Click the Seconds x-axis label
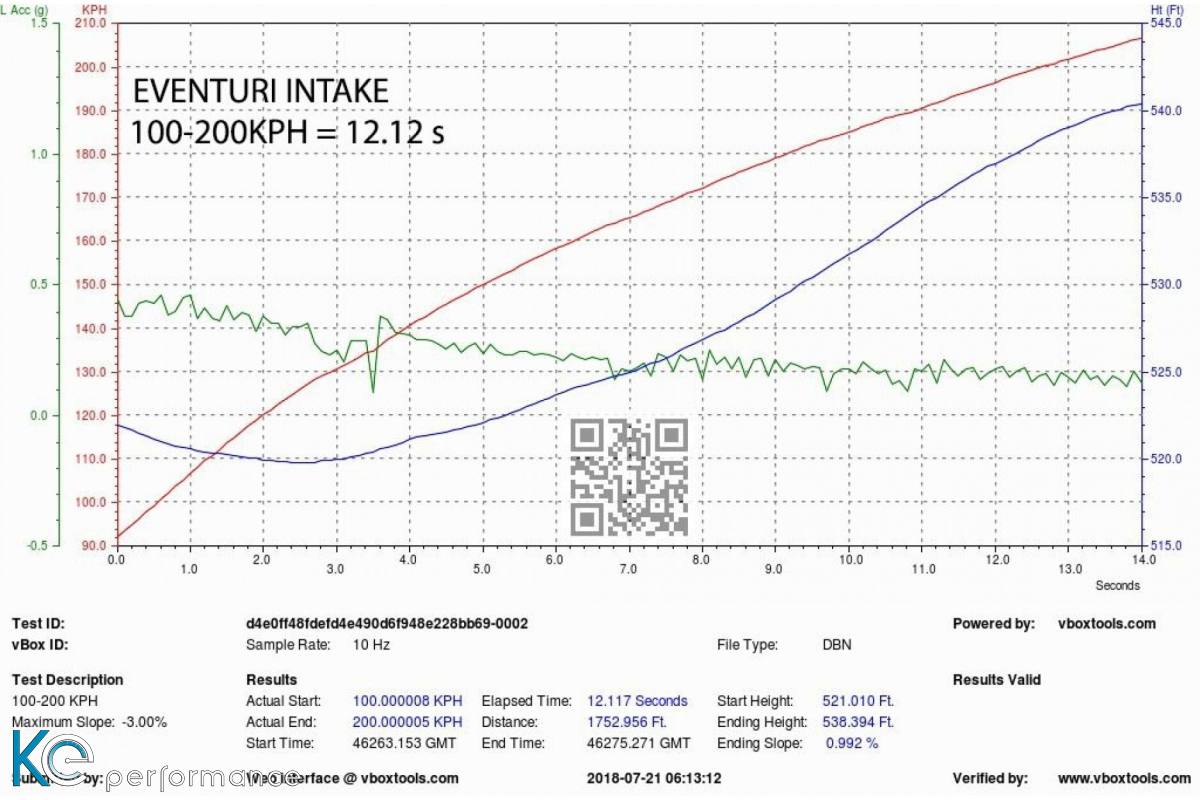The height and width of the screenshot is (800, 1200). tap(1116, 586)
